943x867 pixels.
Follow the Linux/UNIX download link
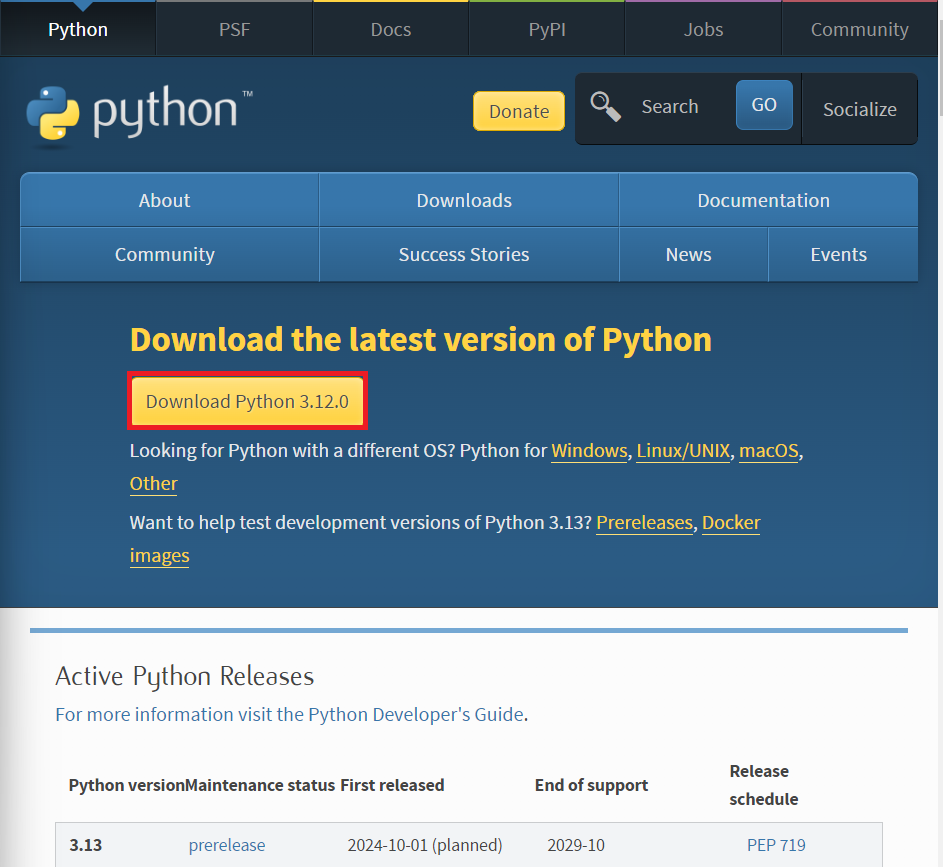pyautogui.click(x=683, y=451)
